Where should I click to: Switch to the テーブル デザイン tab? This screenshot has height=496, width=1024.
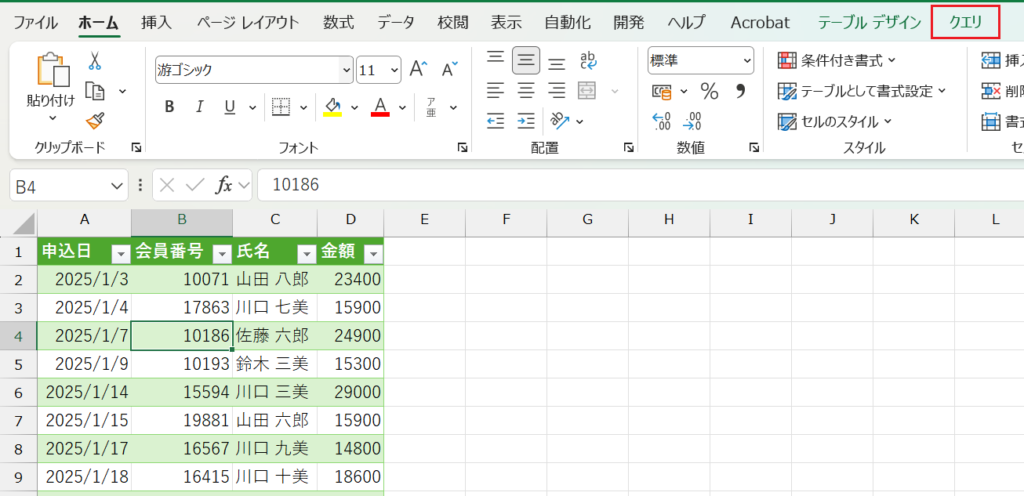click(x=869, y=23)
